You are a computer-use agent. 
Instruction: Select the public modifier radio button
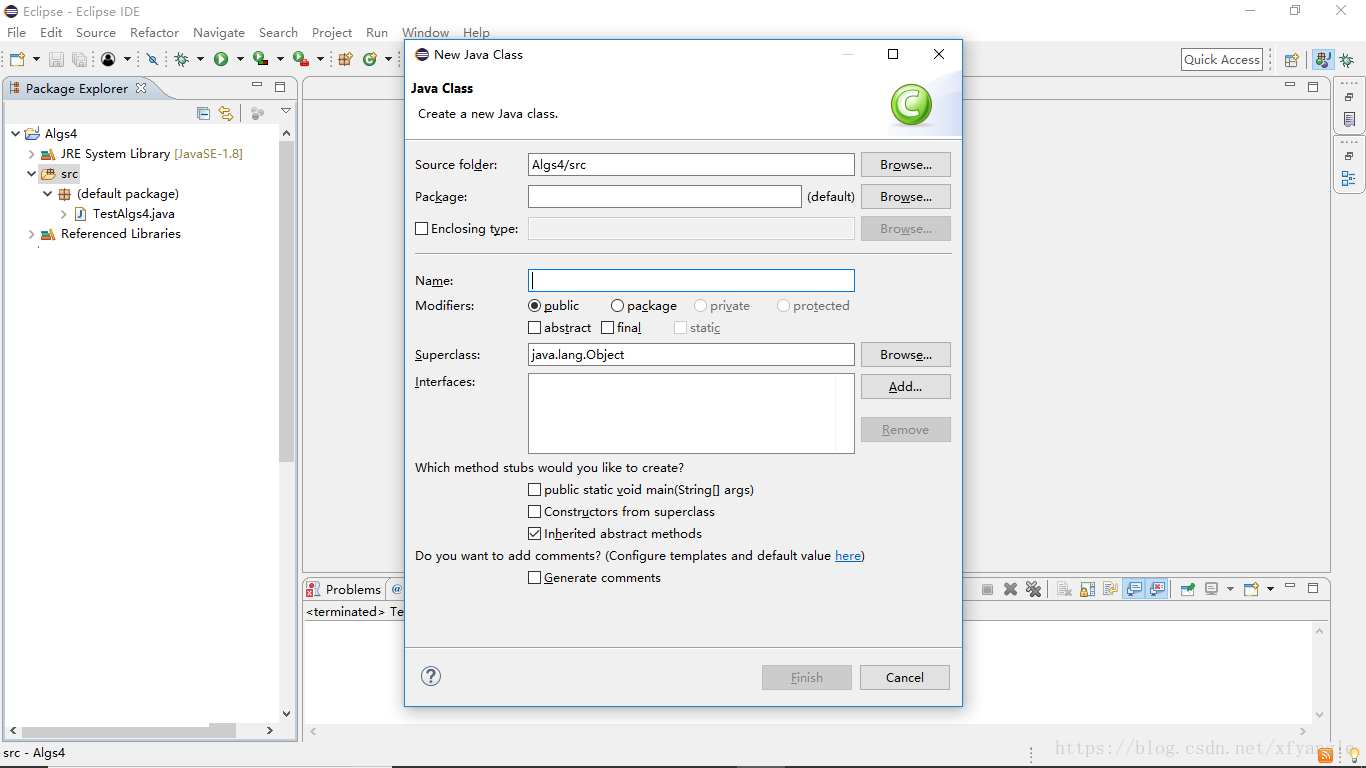pos(535,306)
